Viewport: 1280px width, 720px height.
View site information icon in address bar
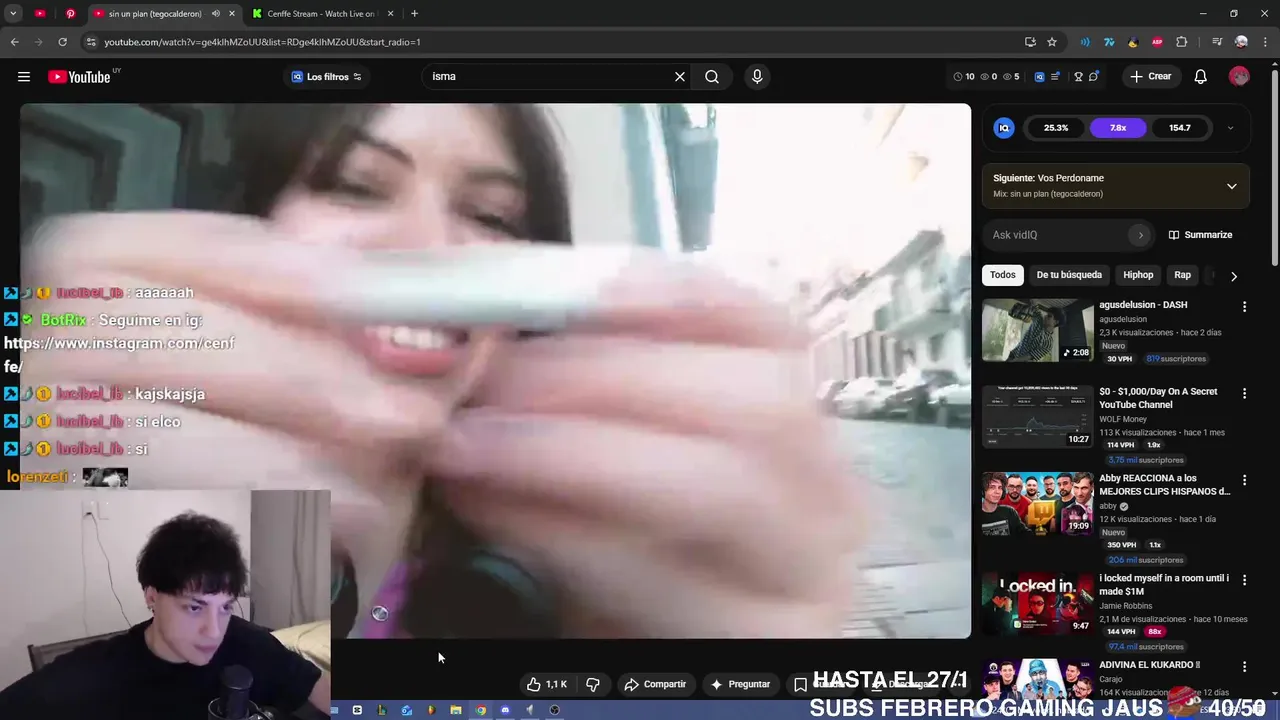(91, 42)
